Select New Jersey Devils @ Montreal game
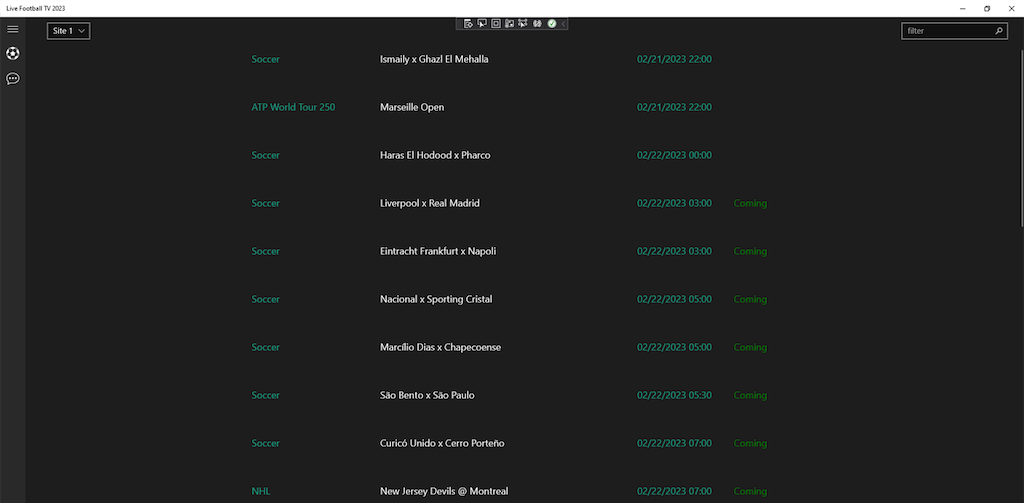The width and height of the screenshot is (1024, 503). click(444, 491)
